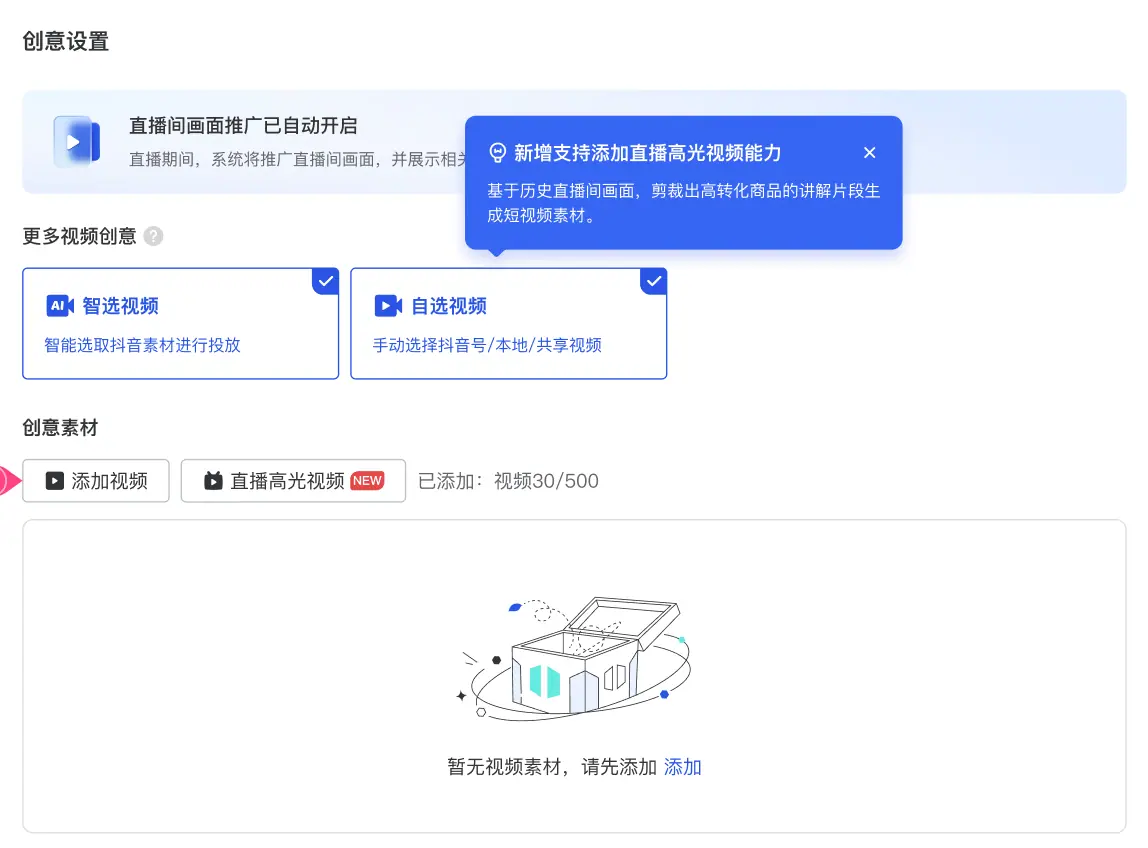The image size is (1148, 848).
Task: Click the 创意设置 page title
Action: [66, 41]
